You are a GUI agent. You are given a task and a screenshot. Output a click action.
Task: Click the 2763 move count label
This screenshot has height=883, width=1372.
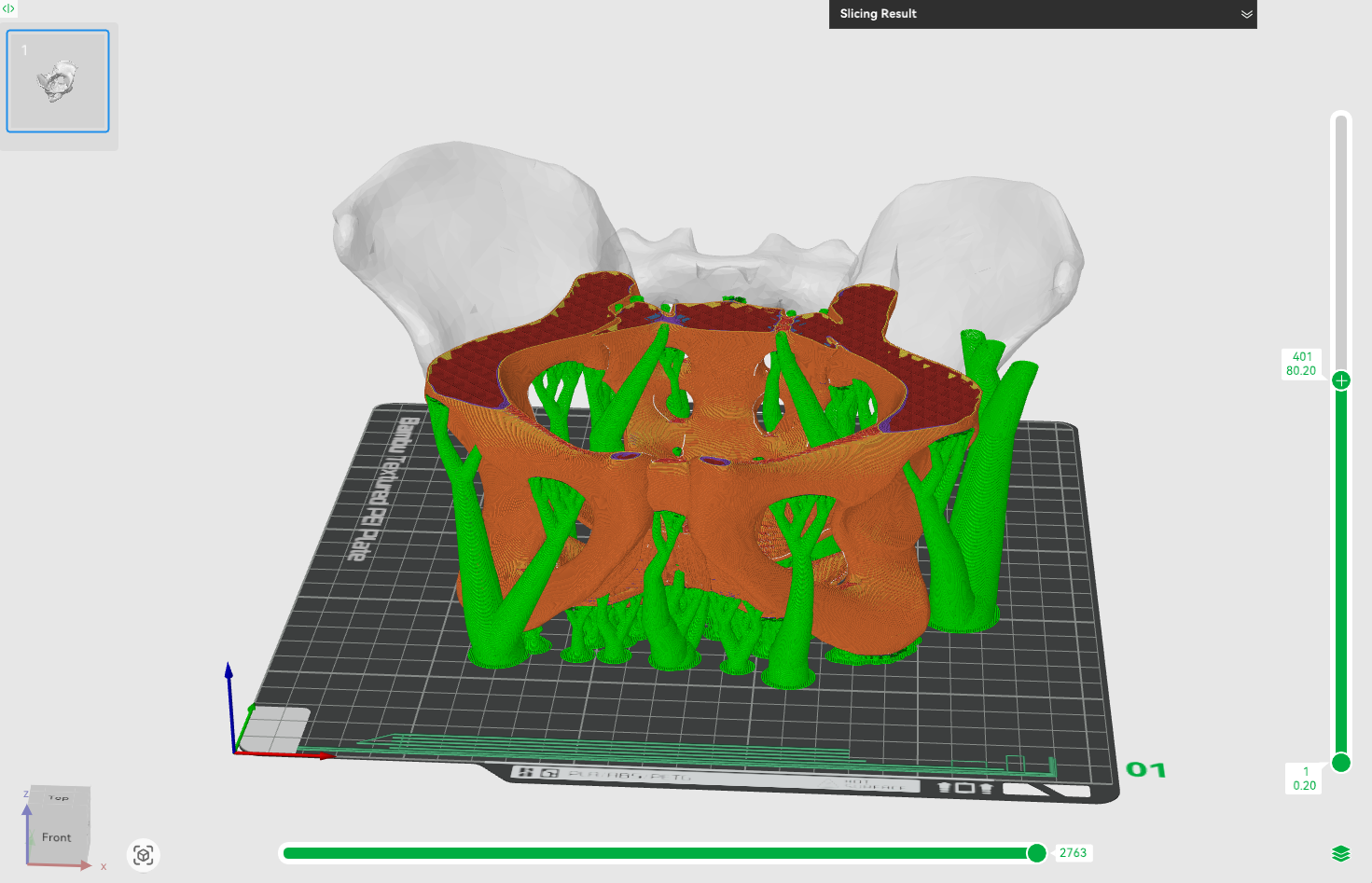pyautogui.click(x=1073, y=853)
